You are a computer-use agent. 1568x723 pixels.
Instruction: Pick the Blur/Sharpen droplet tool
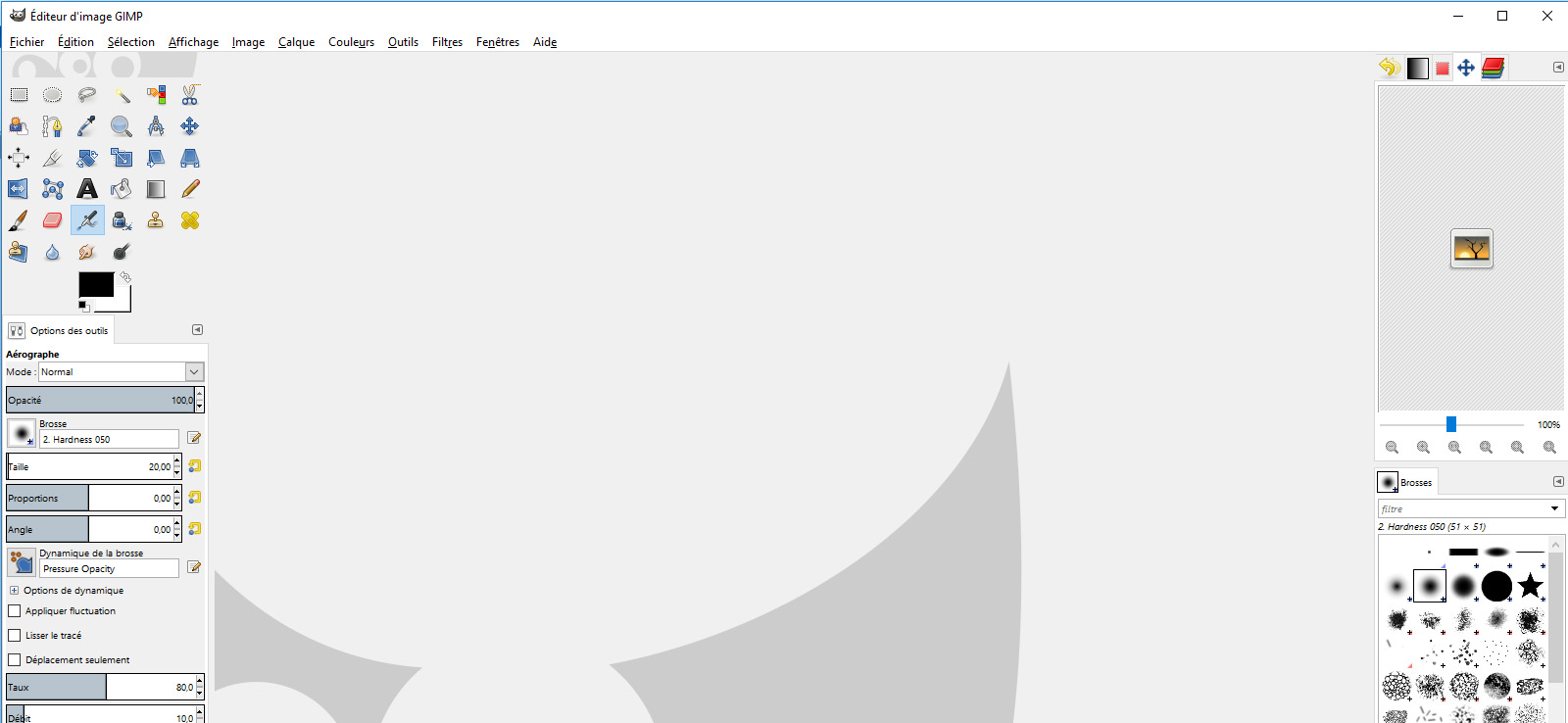point(53,252)
